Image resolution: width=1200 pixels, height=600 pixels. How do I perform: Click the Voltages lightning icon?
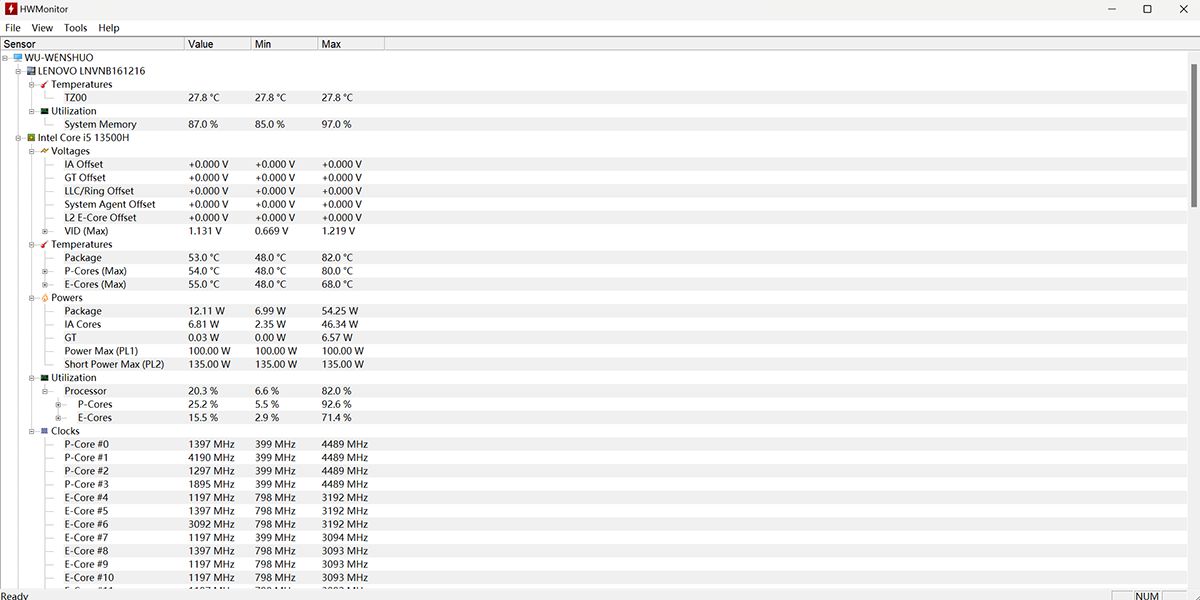click(44, 151)
